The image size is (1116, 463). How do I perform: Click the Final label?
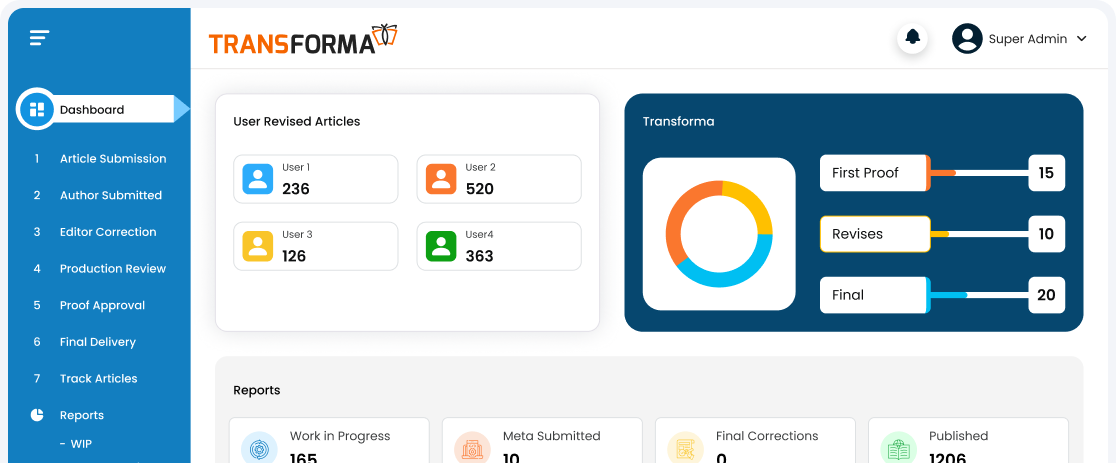[848, 294]
